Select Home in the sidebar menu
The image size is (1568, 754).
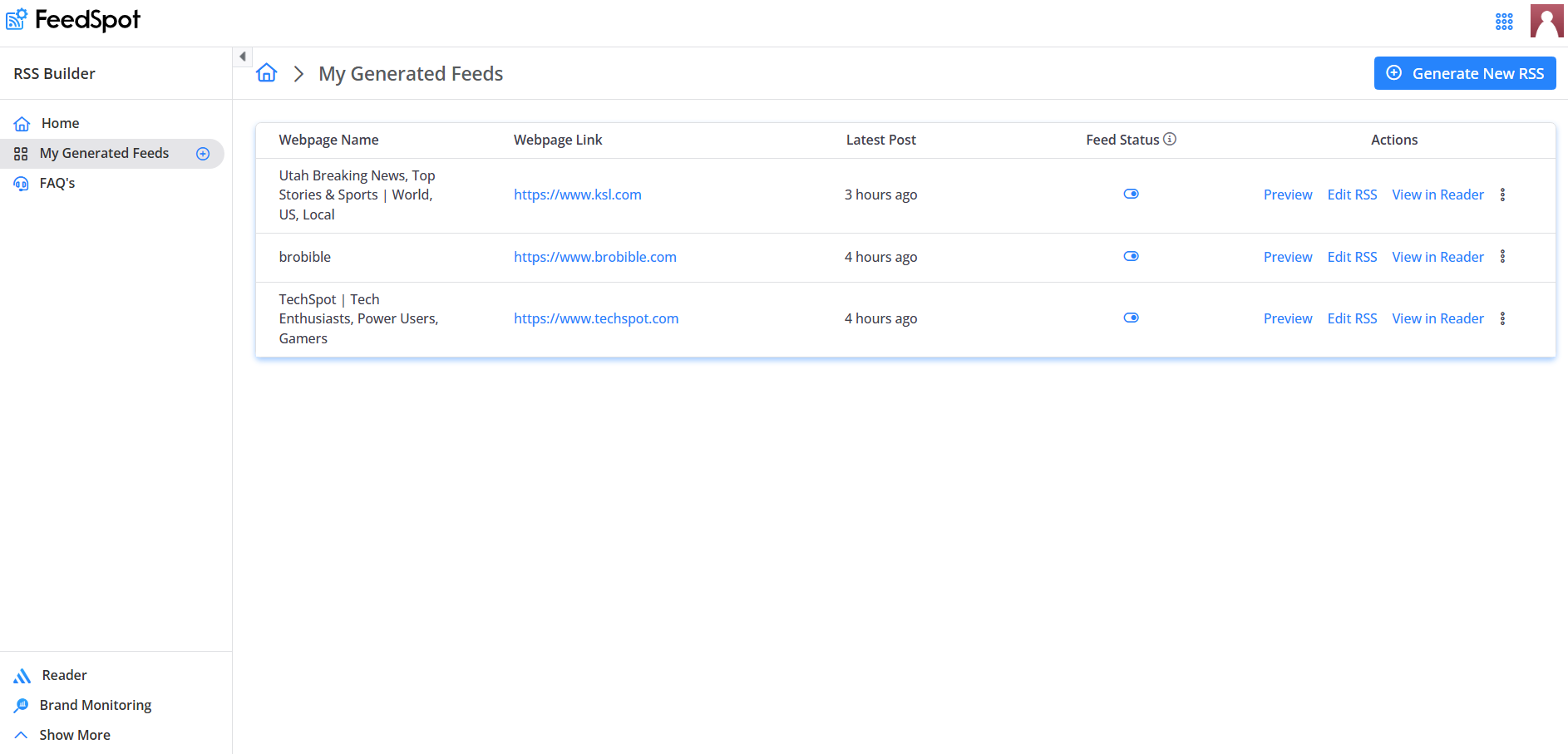(60, 123)
